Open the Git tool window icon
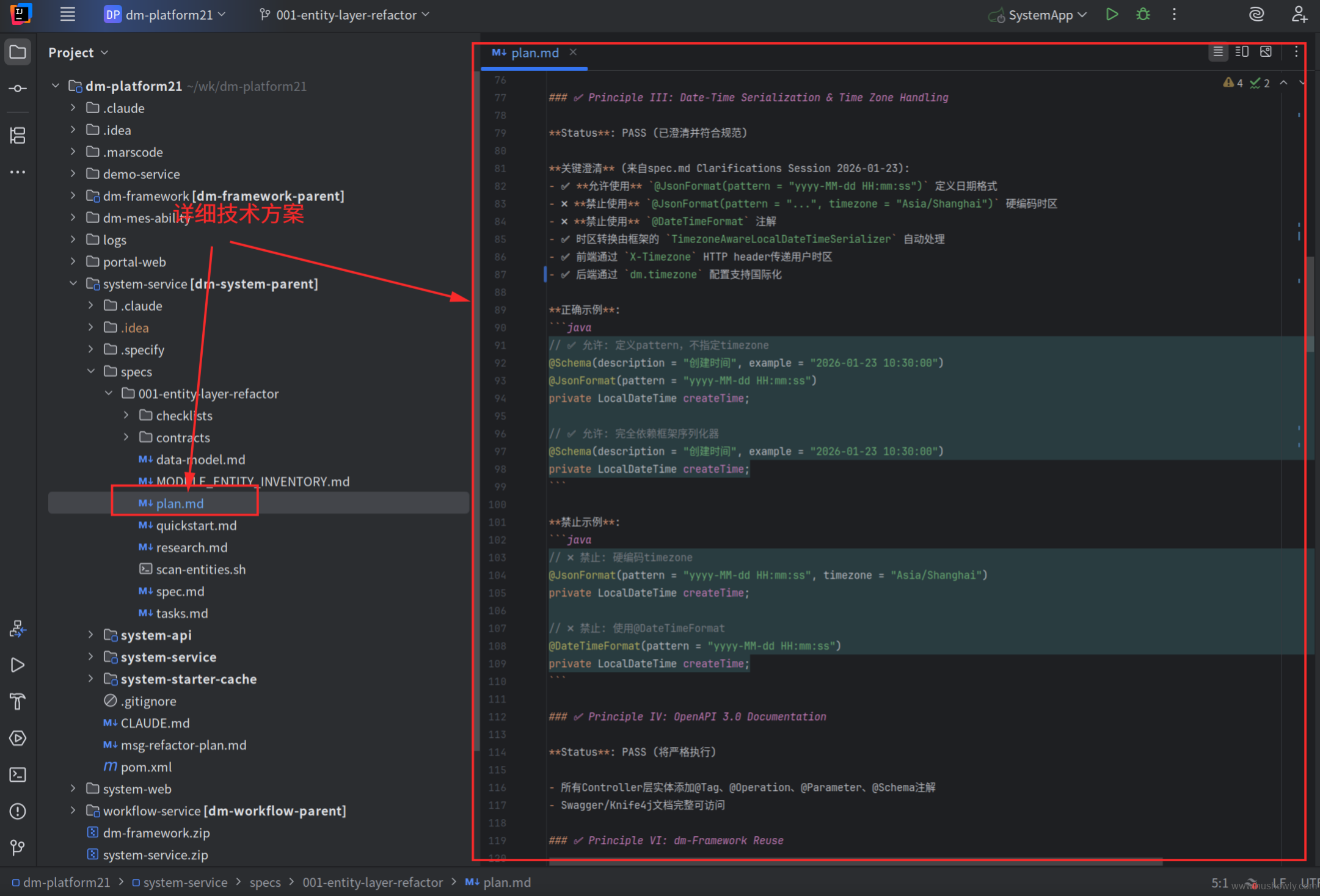Screen dimensions: 1320x896 [18, 847]
